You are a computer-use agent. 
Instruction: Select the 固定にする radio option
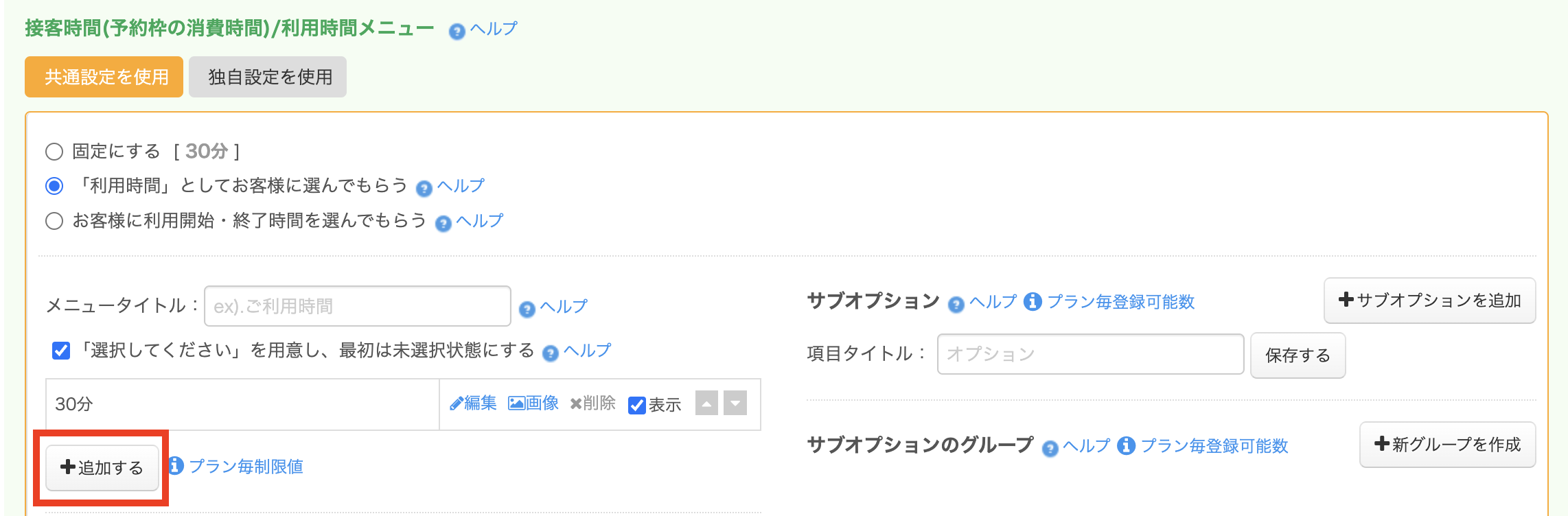54,152
